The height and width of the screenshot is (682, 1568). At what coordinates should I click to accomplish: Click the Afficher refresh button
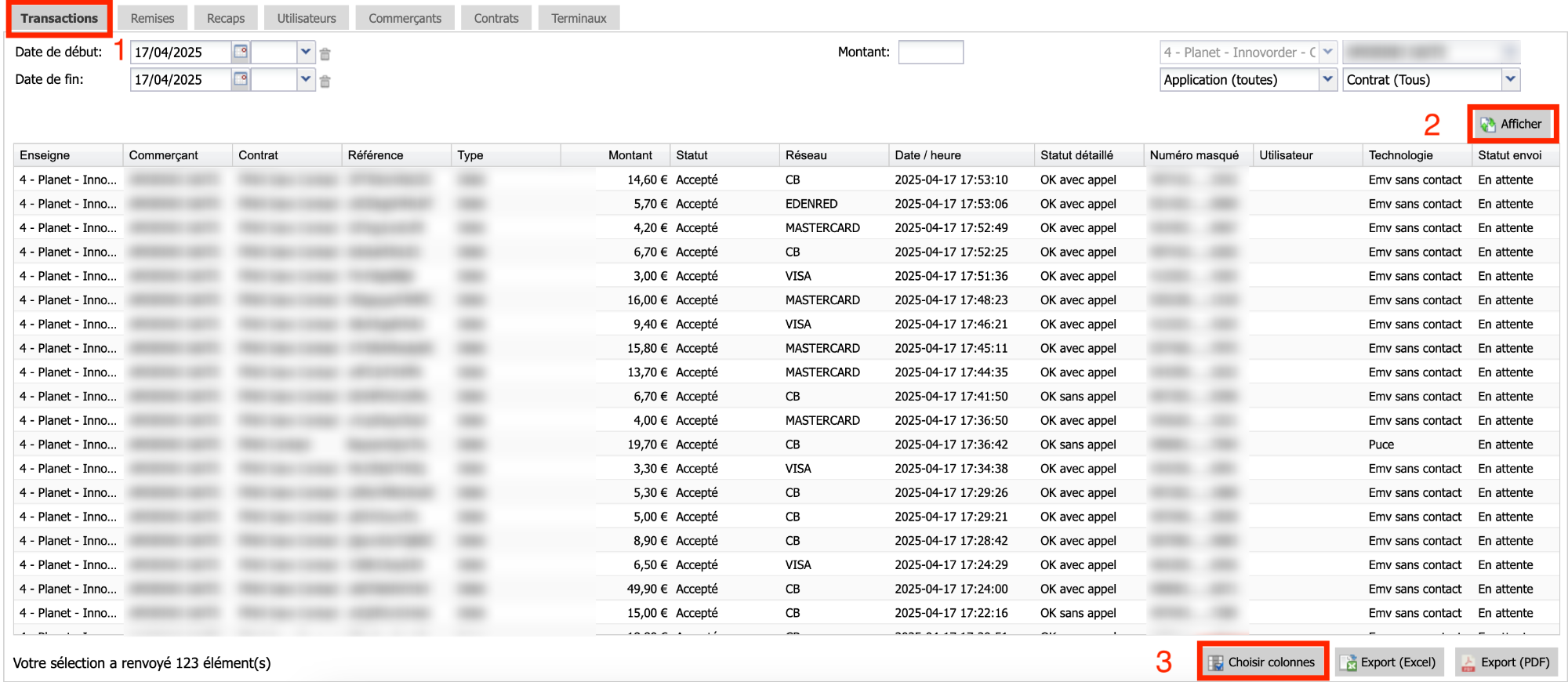tap(1512, 124)
